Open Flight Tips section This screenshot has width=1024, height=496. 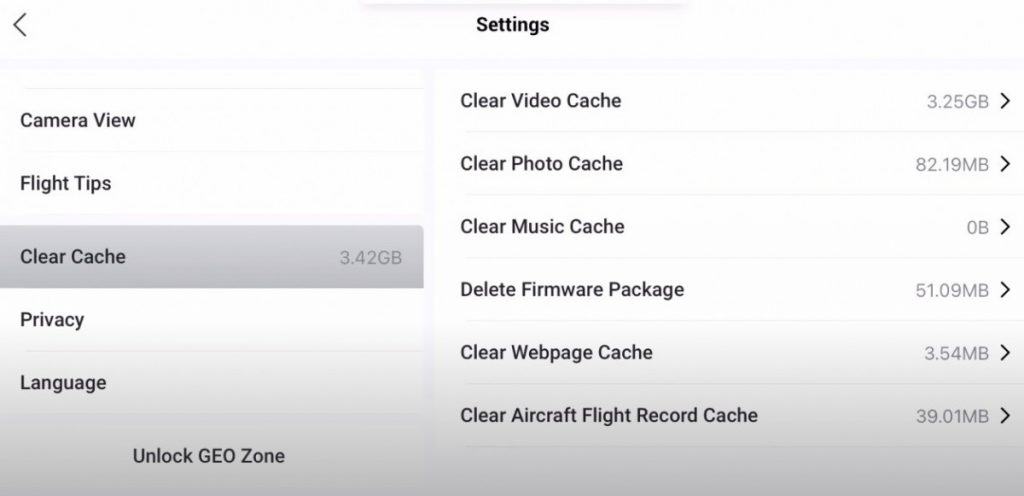click(212, 183)
